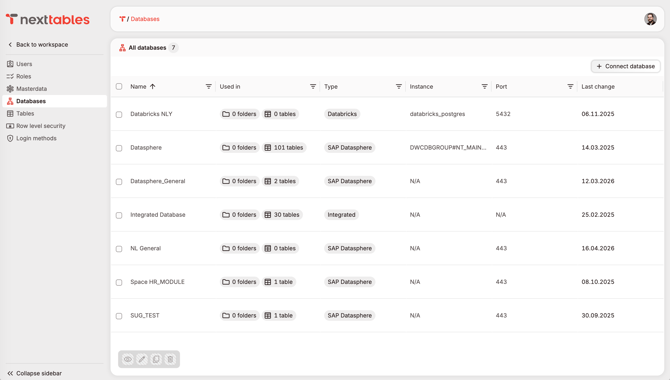Click the databases count badge 7
The width and height of the screenshot is (670, 380).
click(x=173, y=47)
